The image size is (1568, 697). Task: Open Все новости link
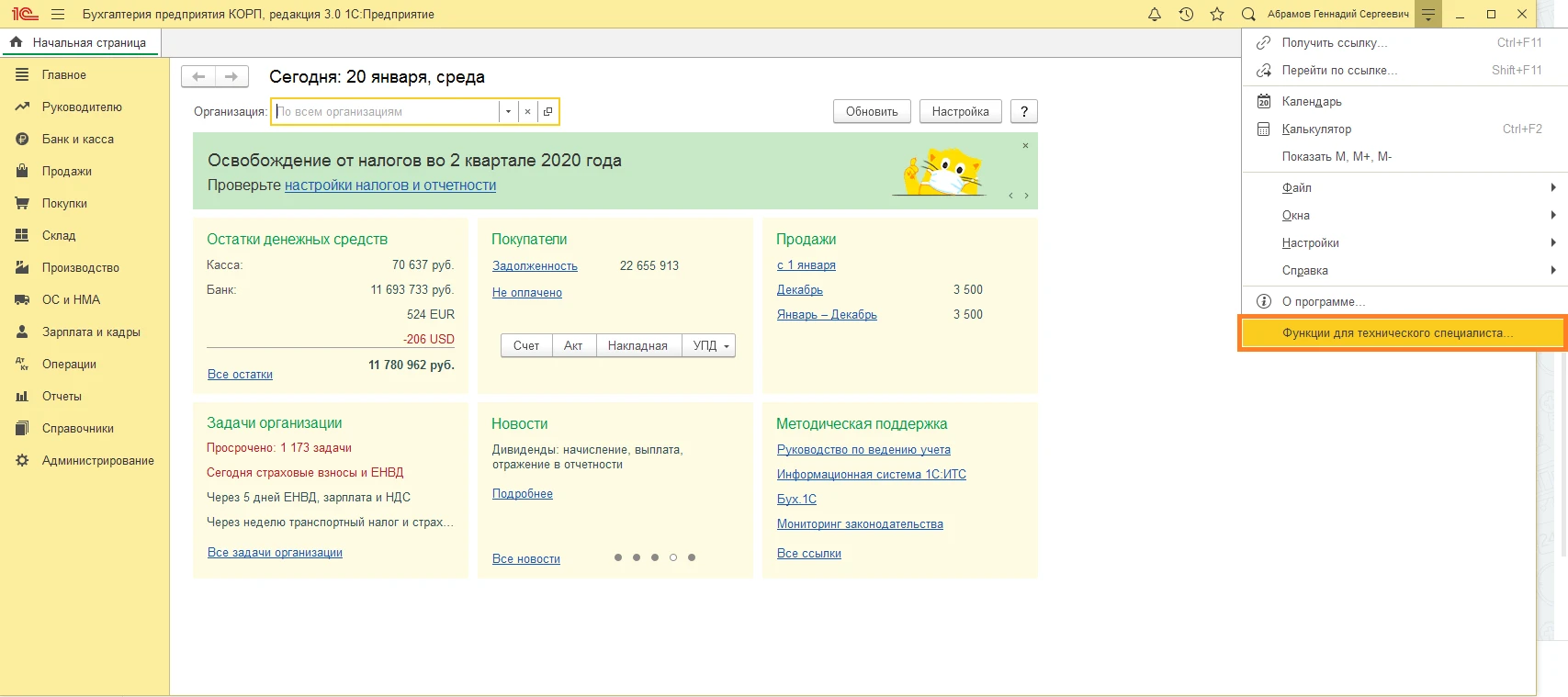point(526,559)
